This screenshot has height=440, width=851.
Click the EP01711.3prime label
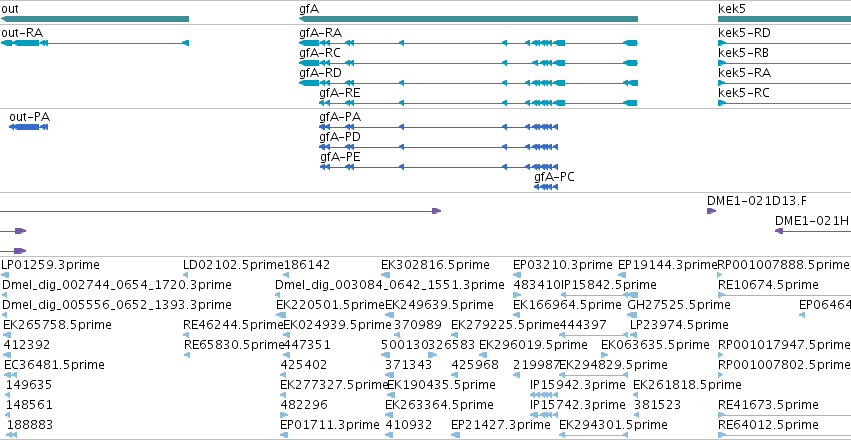click(x=330, y=425)
